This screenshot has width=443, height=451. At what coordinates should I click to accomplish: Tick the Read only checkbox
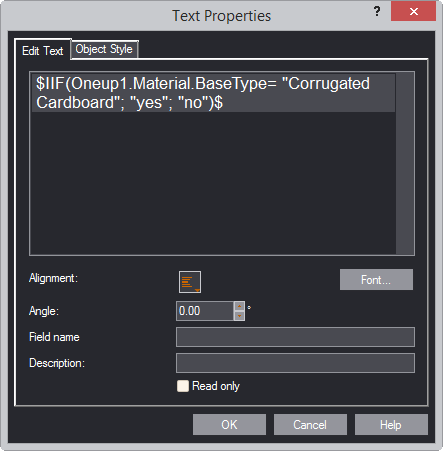183,386
